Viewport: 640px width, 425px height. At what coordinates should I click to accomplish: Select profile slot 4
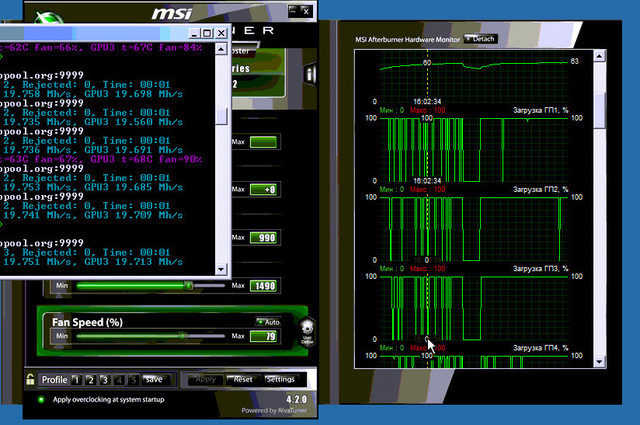click(x=119, y=380)
